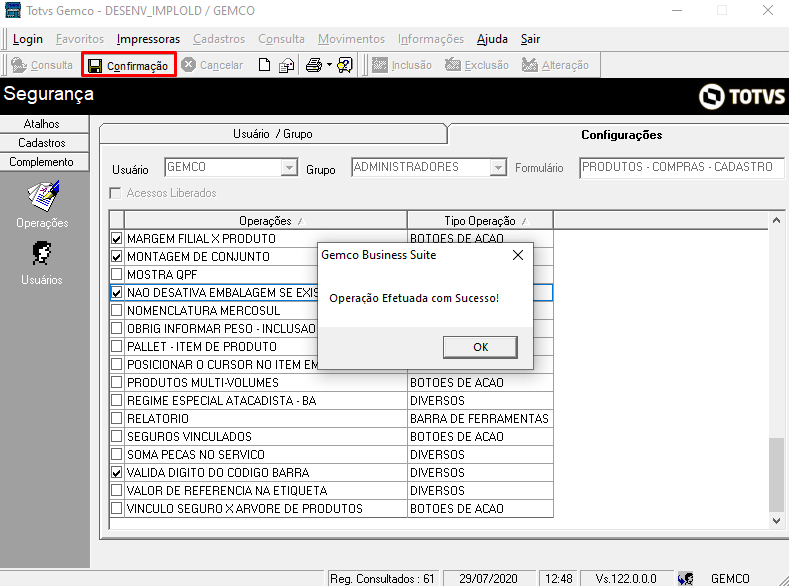Image resolution: width=789 pixels, height=586 pixels.
Task: Click the Cancelar toolbar icon
Action: tap(188, 65)
